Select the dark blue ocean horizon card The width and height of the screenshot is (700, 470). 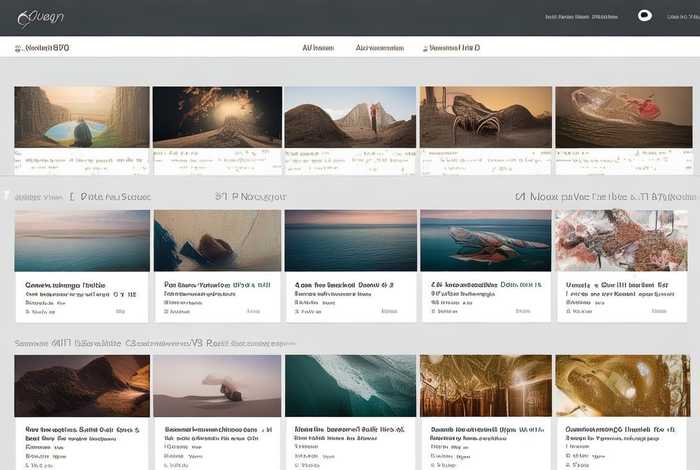click(350, 240)
